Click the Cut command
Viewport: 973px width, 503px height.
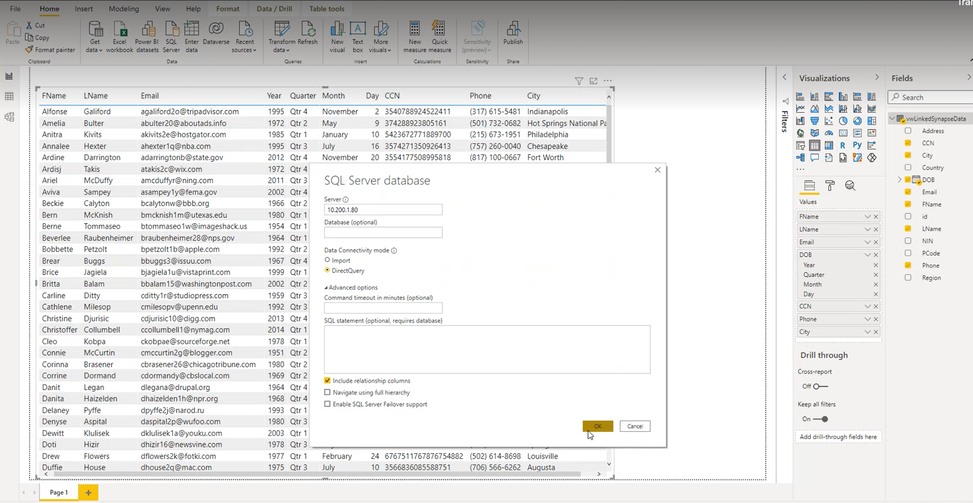click(x=35, y=25)
